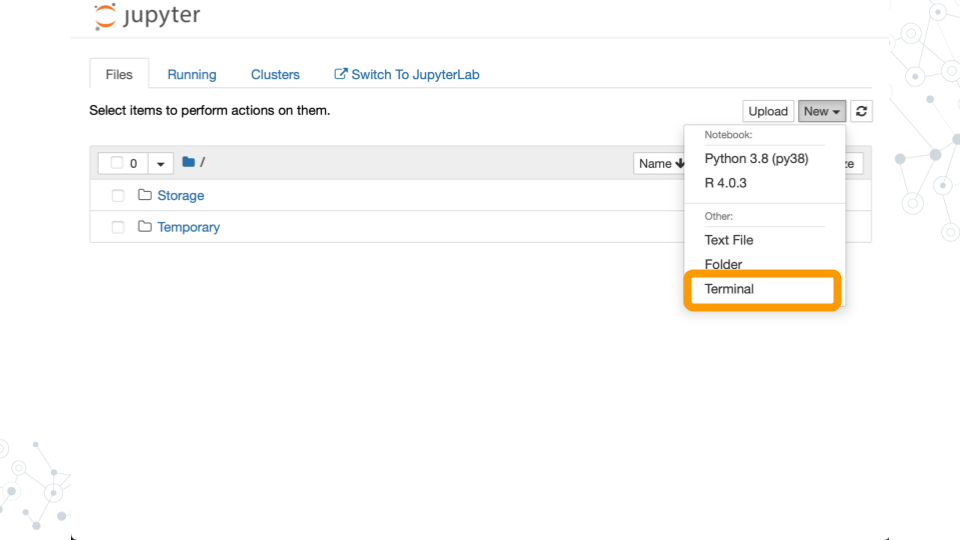Create a new Python 3.8 (py38) notebook
The height and width of the screenshot is (540, 960).
click(x=756, y=159)
